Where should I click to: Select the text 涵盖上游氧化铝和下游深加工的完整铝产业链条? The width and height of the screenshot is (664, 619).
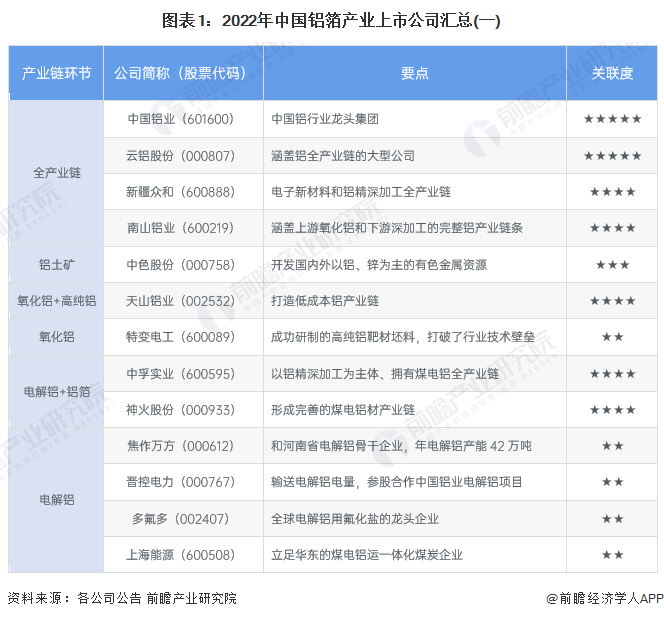397,228
